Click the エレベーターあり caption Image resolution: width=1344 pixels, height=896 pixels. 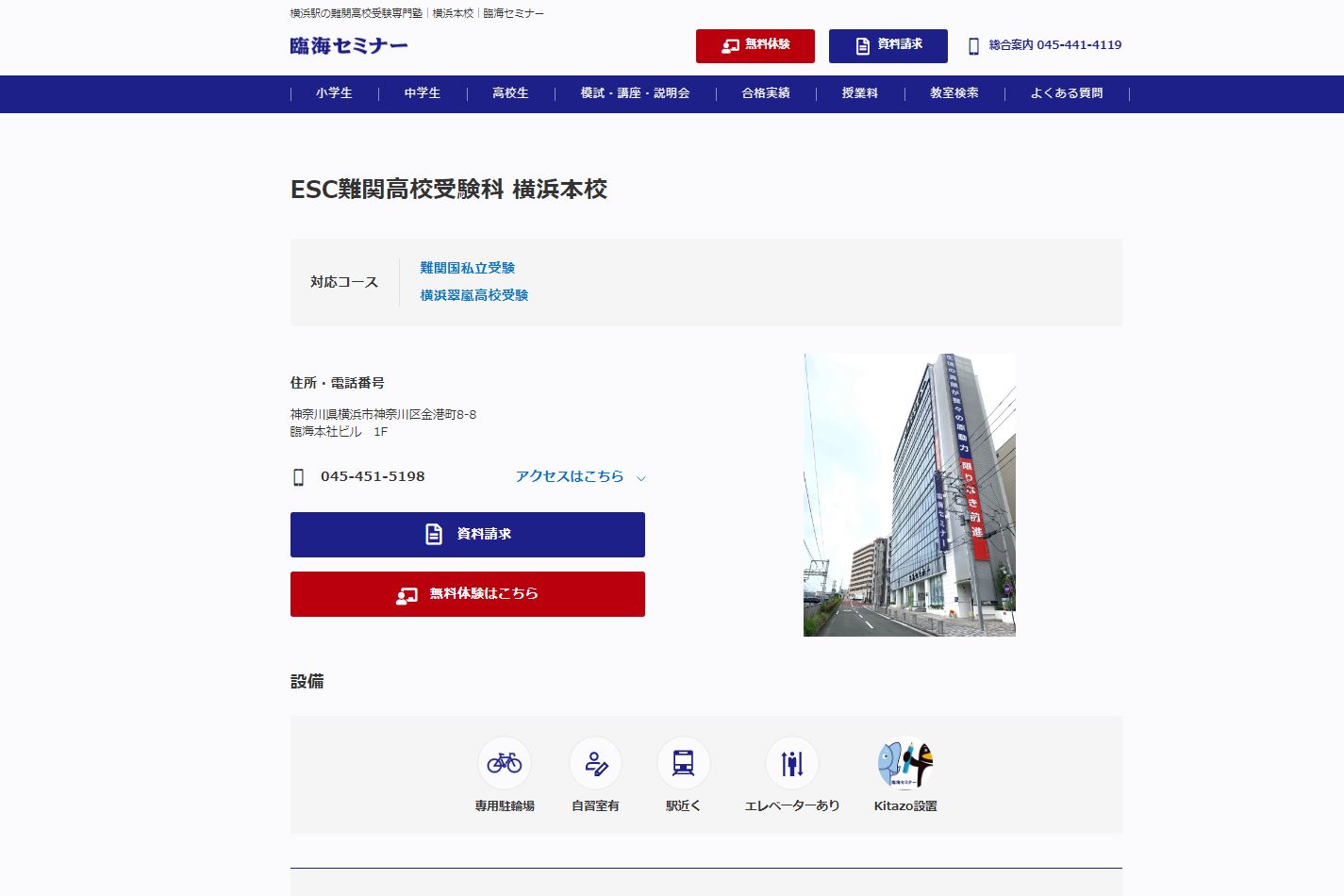[792, 806]
